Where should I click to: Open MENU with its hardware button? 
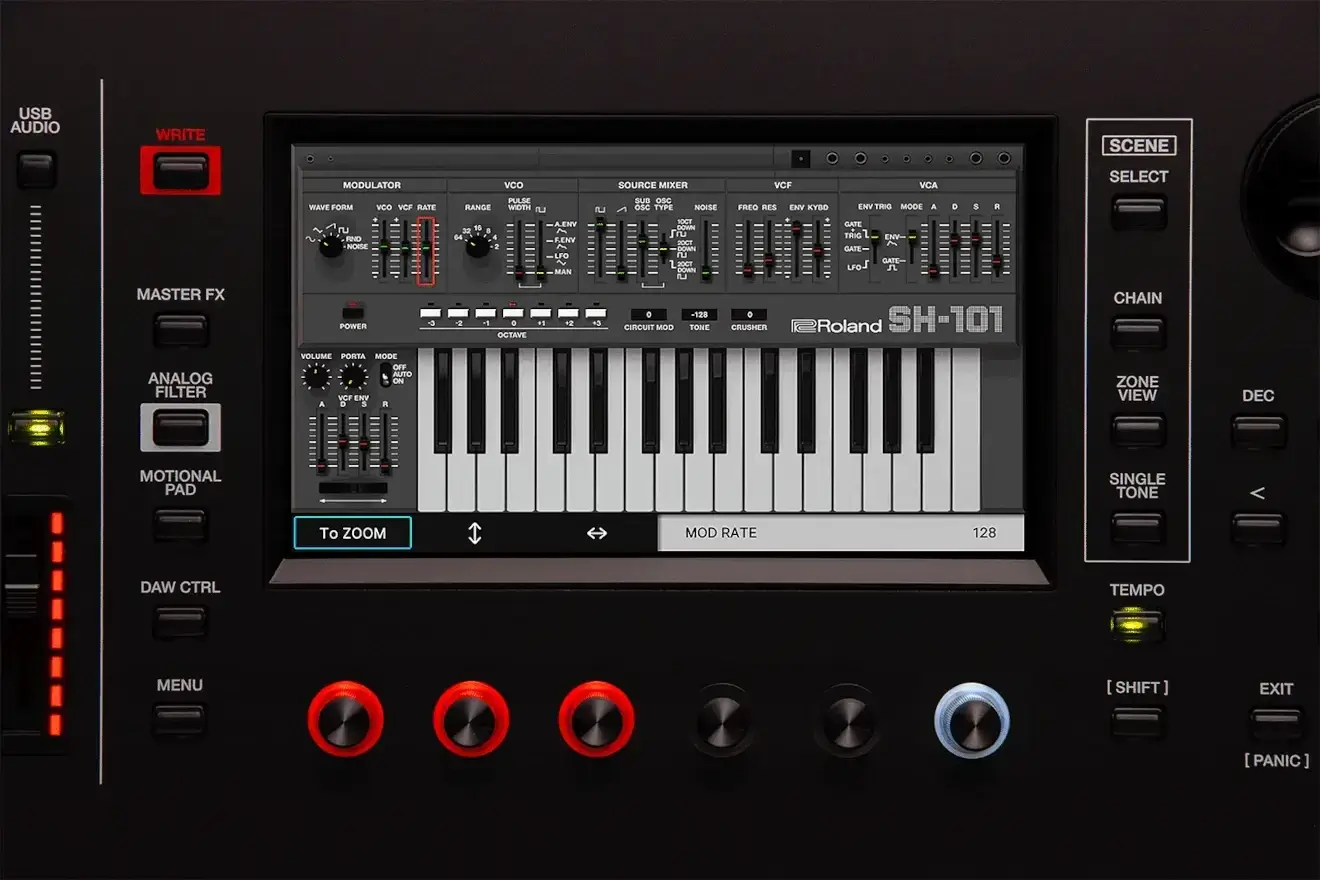[180, 719]
